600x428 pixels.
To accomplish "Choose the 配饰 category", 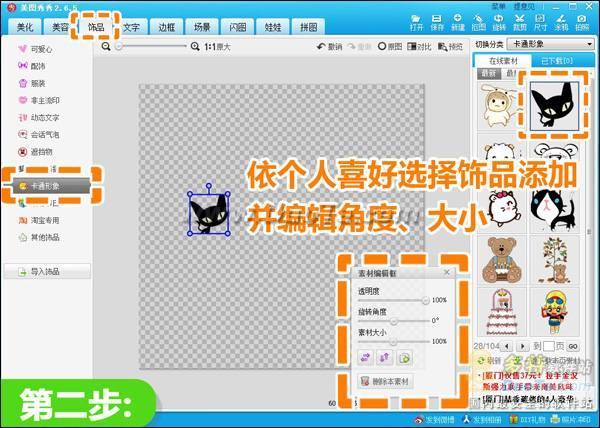I will tap(32, 66).
